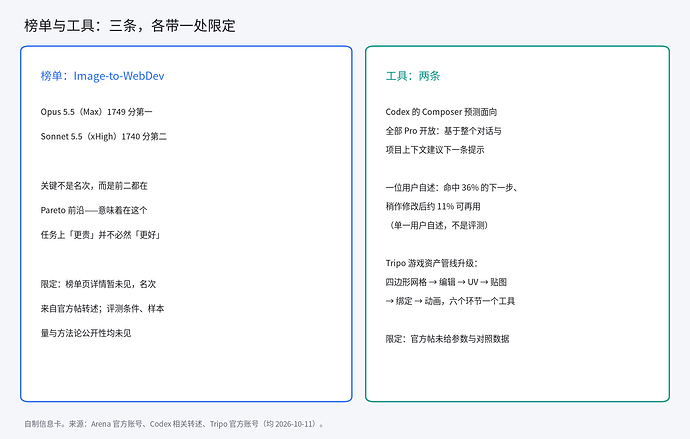Viewport: 690px width, 439px height.
Task: Click the line 四边形网格 → 编辑 → UV → 贴图
Action: click(x=446, y=282)
